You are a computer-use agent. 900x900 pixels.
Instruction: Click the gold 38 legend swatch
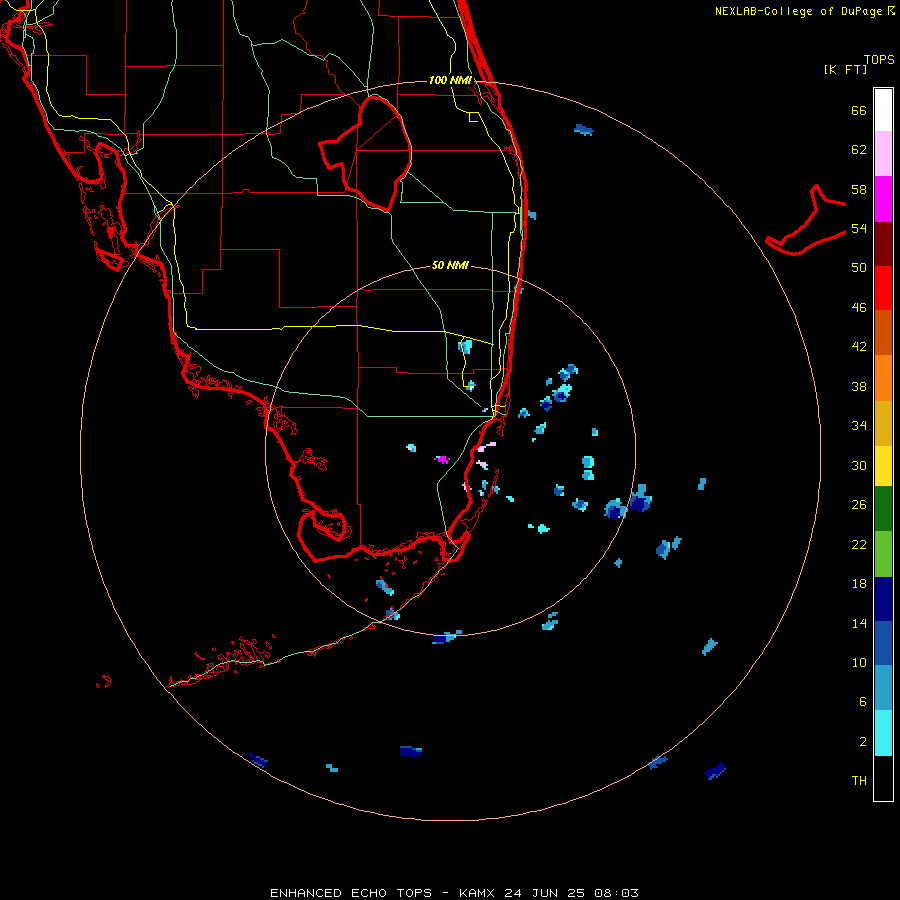tap(883, 423)
